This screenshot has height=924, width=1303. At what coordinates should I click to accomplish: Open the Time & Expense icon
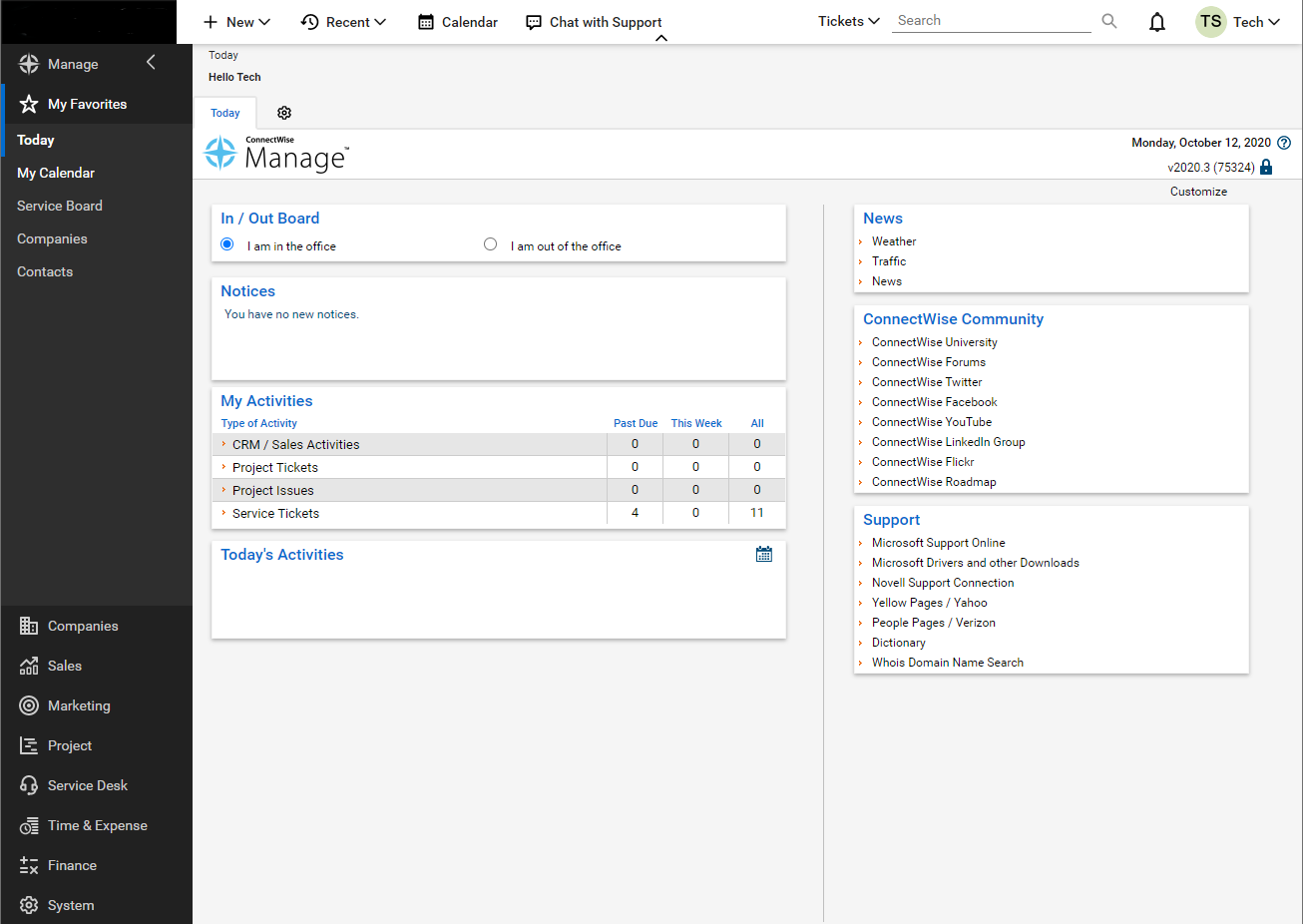29,825
